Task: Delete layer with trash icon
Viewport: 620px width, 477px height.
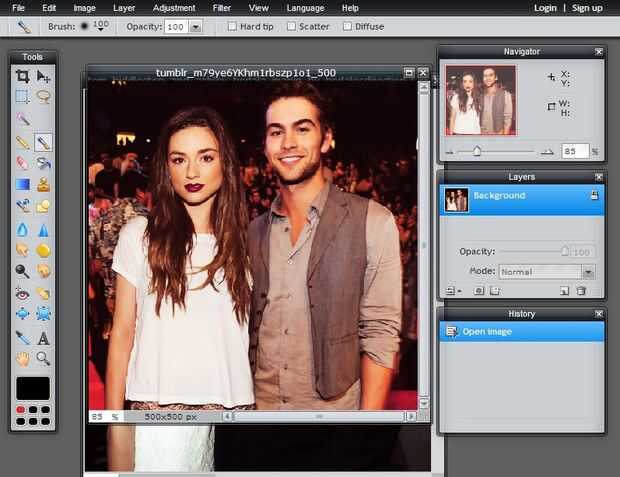Action: [581, 291]
